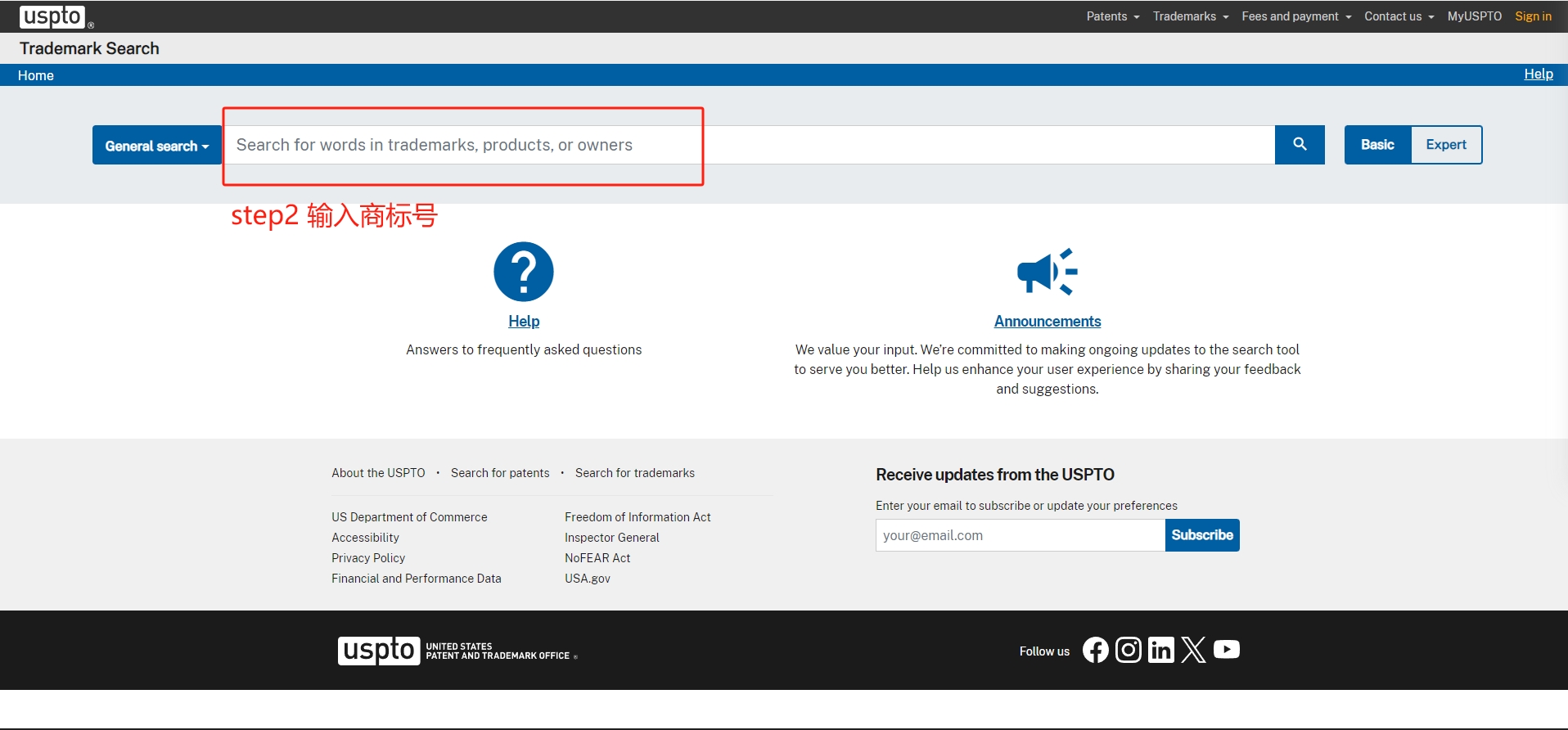This screenshot has width=1568, height=730.
Task: Open the Help link under question icon
Action: click(x=524, y=322)
